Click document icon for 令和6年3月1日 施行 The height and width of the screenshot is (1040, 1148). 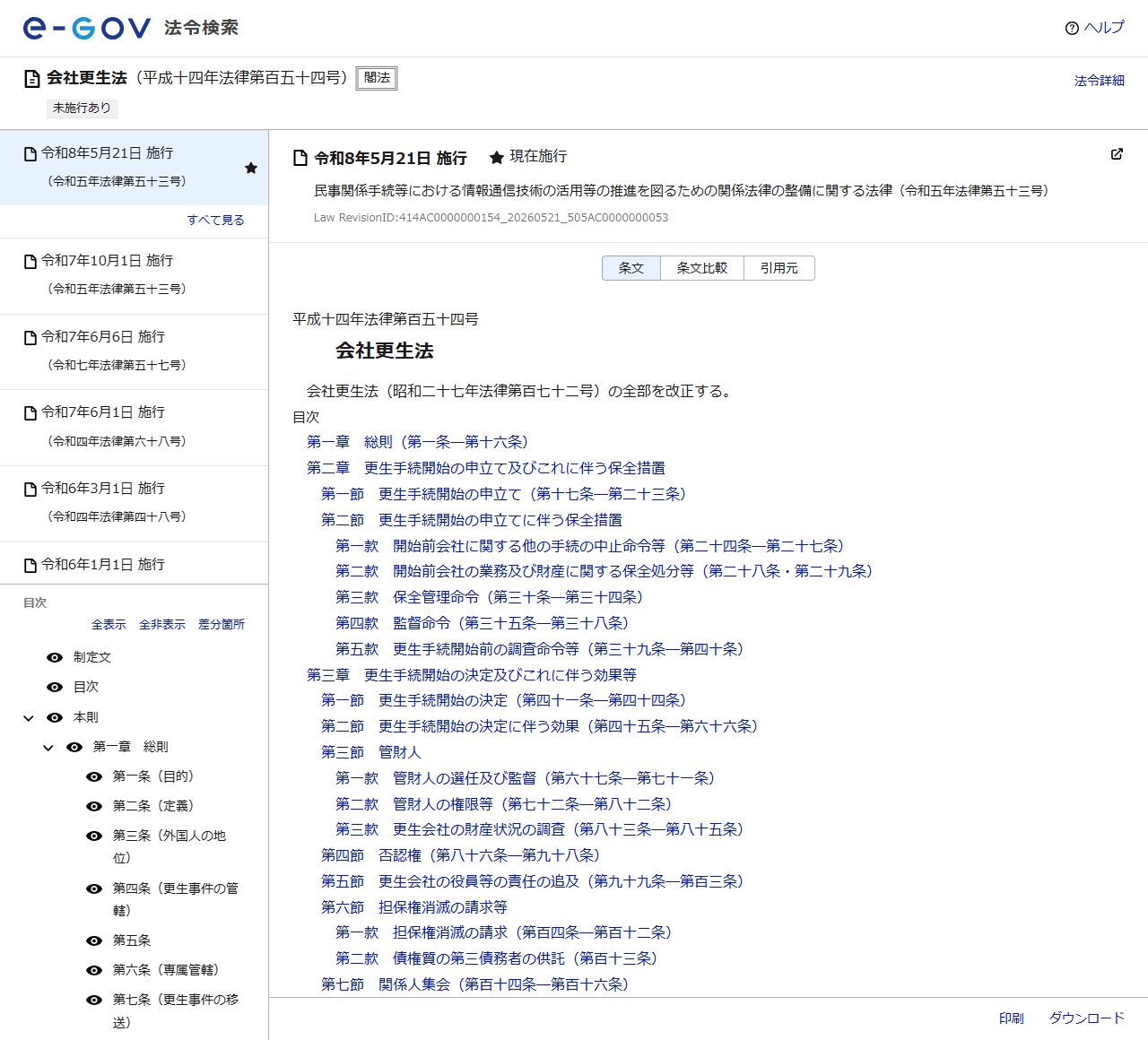click(30, 489)
